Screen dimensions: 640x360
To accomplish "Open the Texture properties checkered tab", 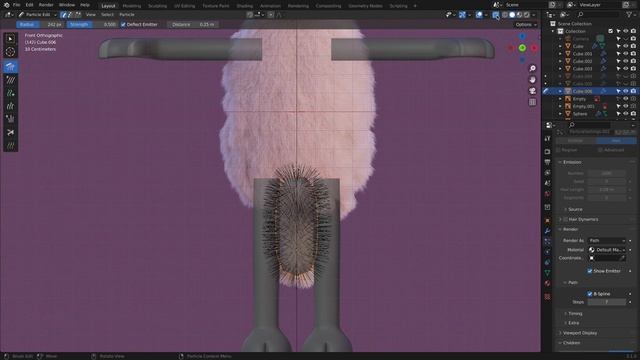I will [547, 296].
